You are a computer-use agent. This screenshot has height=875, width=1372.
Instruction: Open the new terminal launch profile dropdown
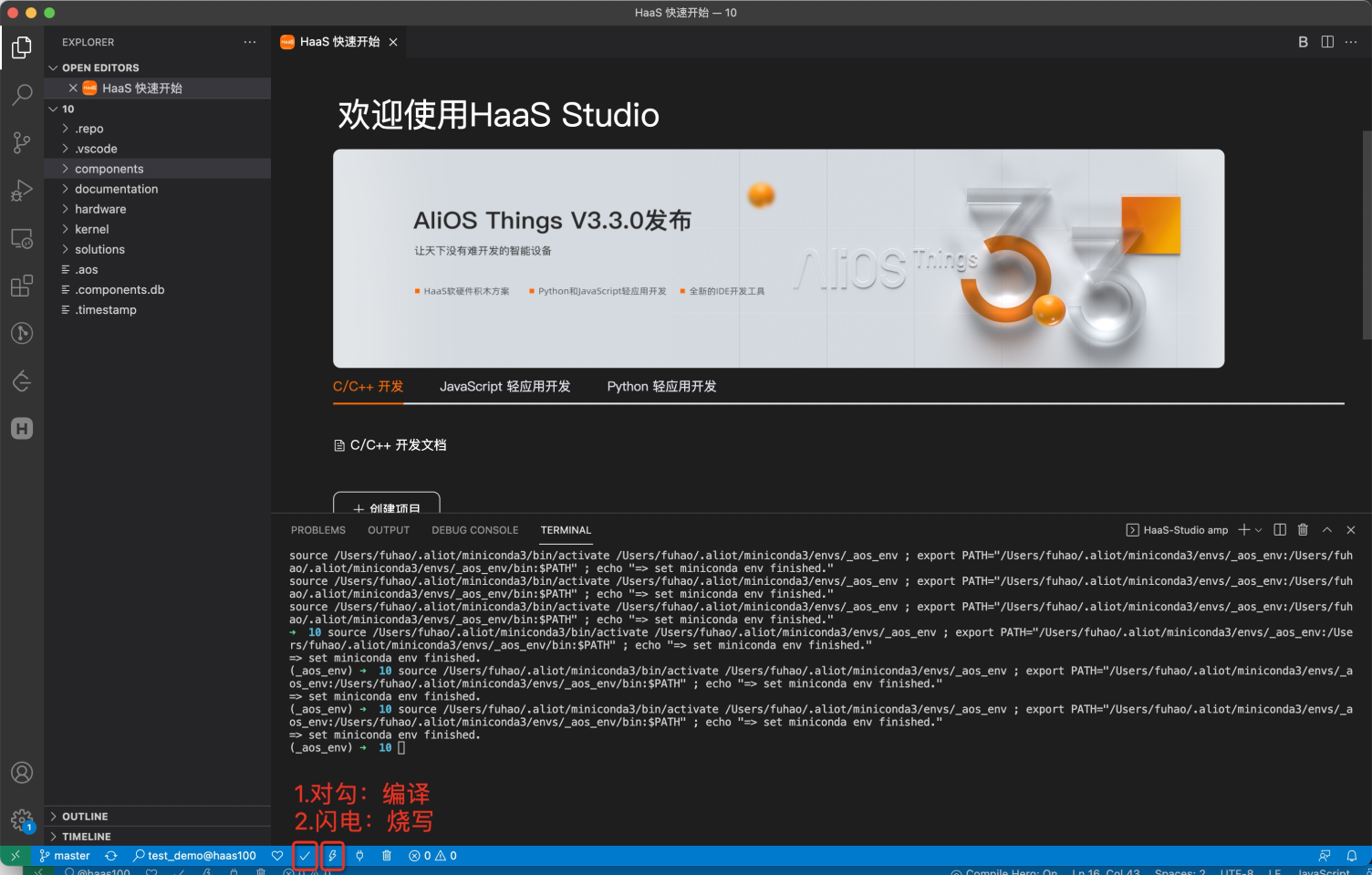[1259, 530]
